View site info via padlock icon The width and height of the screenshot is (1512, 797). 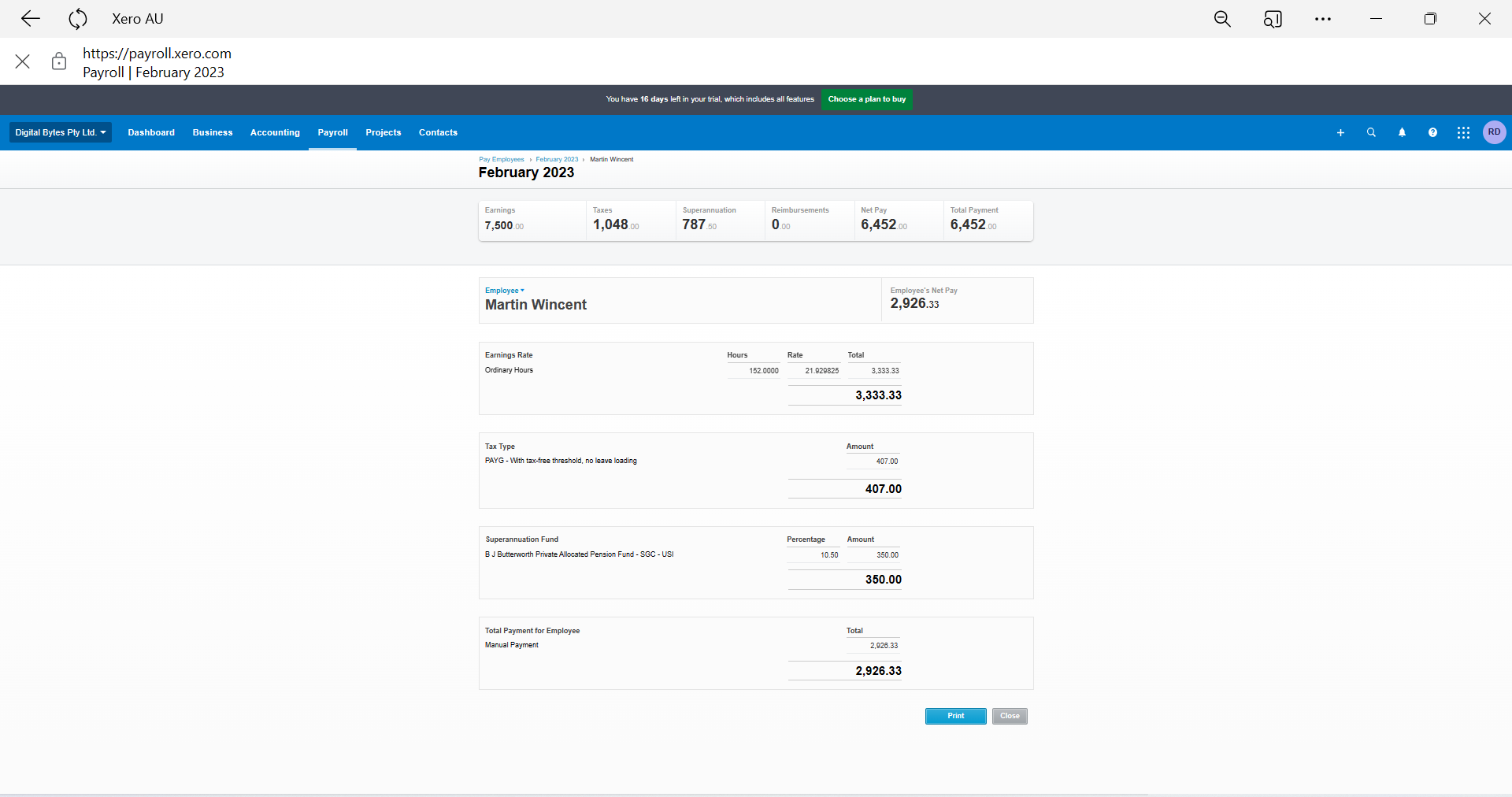(x=59, y=61)
